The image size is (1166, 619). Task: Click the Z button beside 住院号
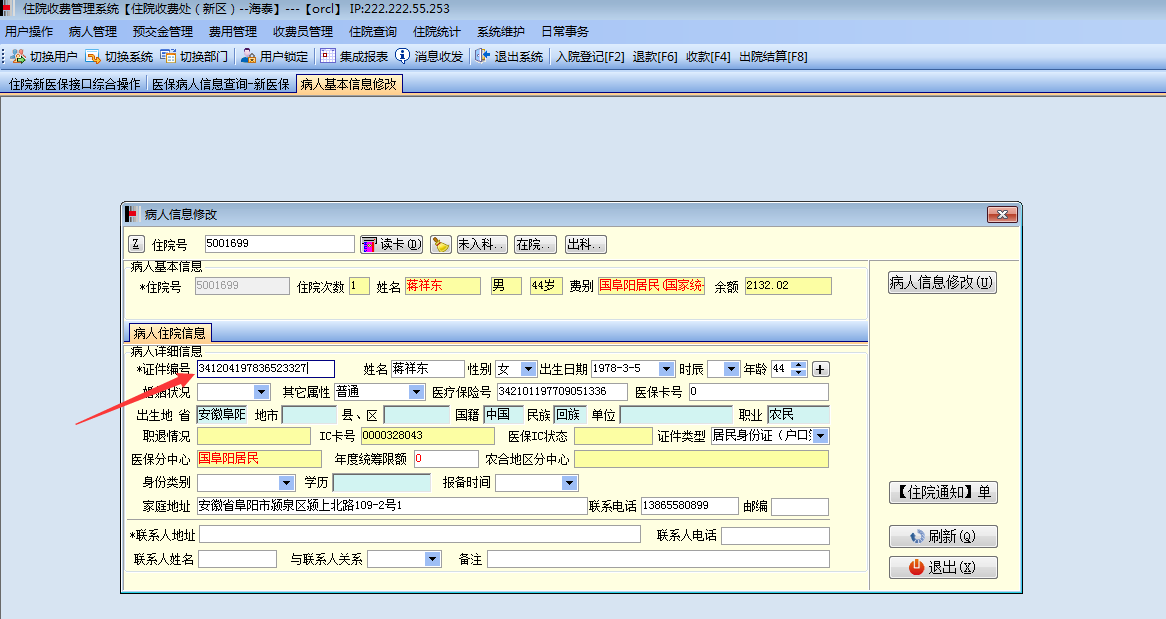coord(136,244)
